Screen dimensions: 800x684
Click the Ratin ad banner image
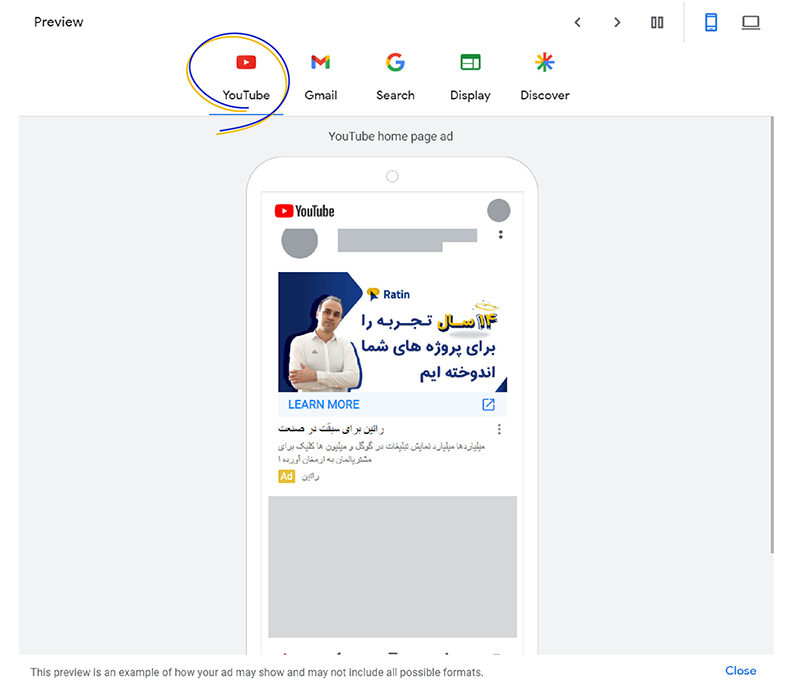tap(392, 332)
